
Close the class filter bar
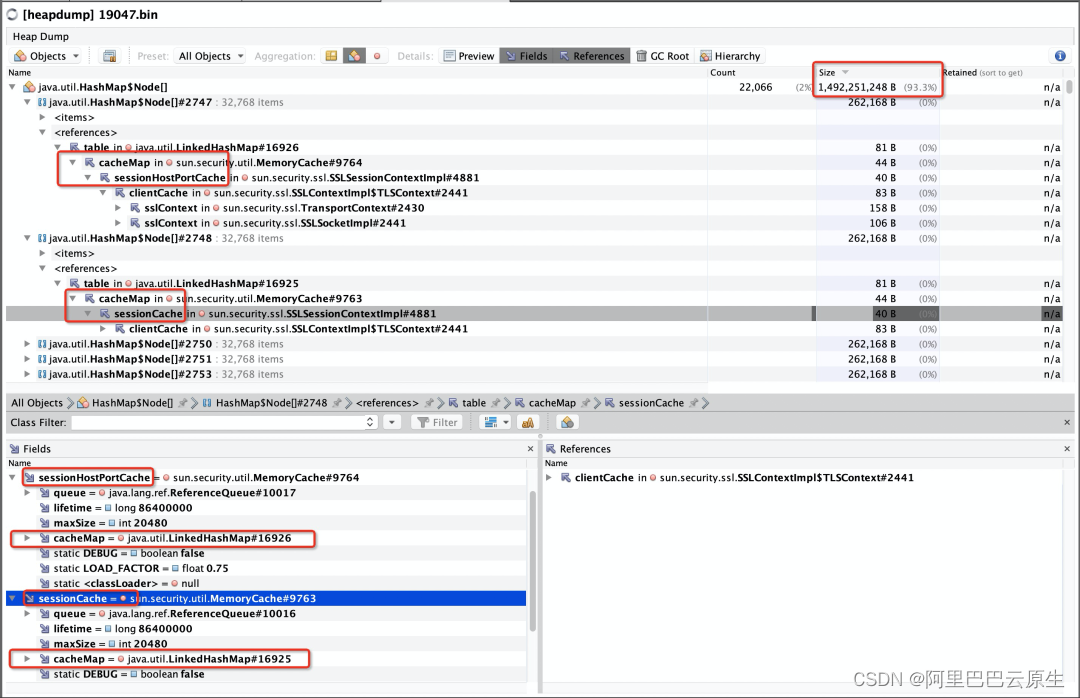(1067, 422)
